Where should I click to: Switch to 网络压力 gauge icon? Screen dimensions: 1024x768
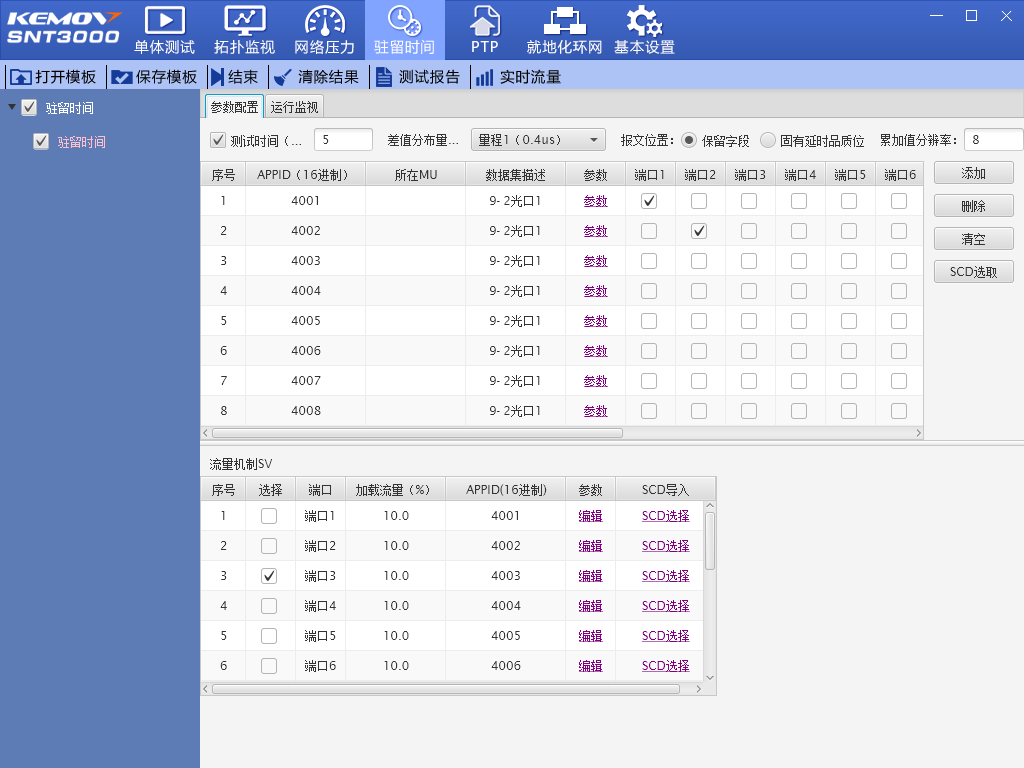pos(324,21)
